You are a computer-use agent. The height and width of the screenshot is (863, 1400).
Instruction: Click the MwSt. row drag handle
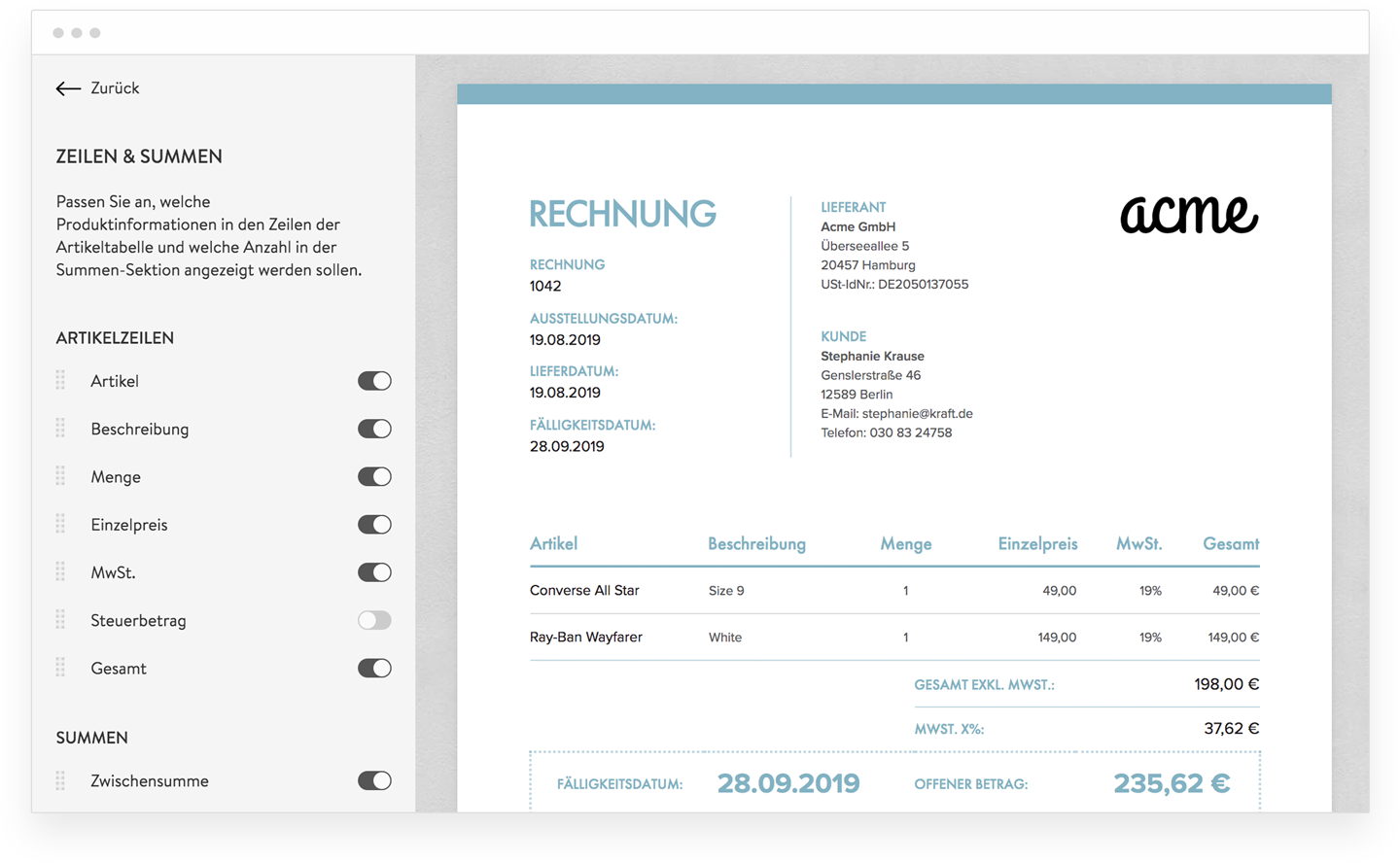coord(60,572)
